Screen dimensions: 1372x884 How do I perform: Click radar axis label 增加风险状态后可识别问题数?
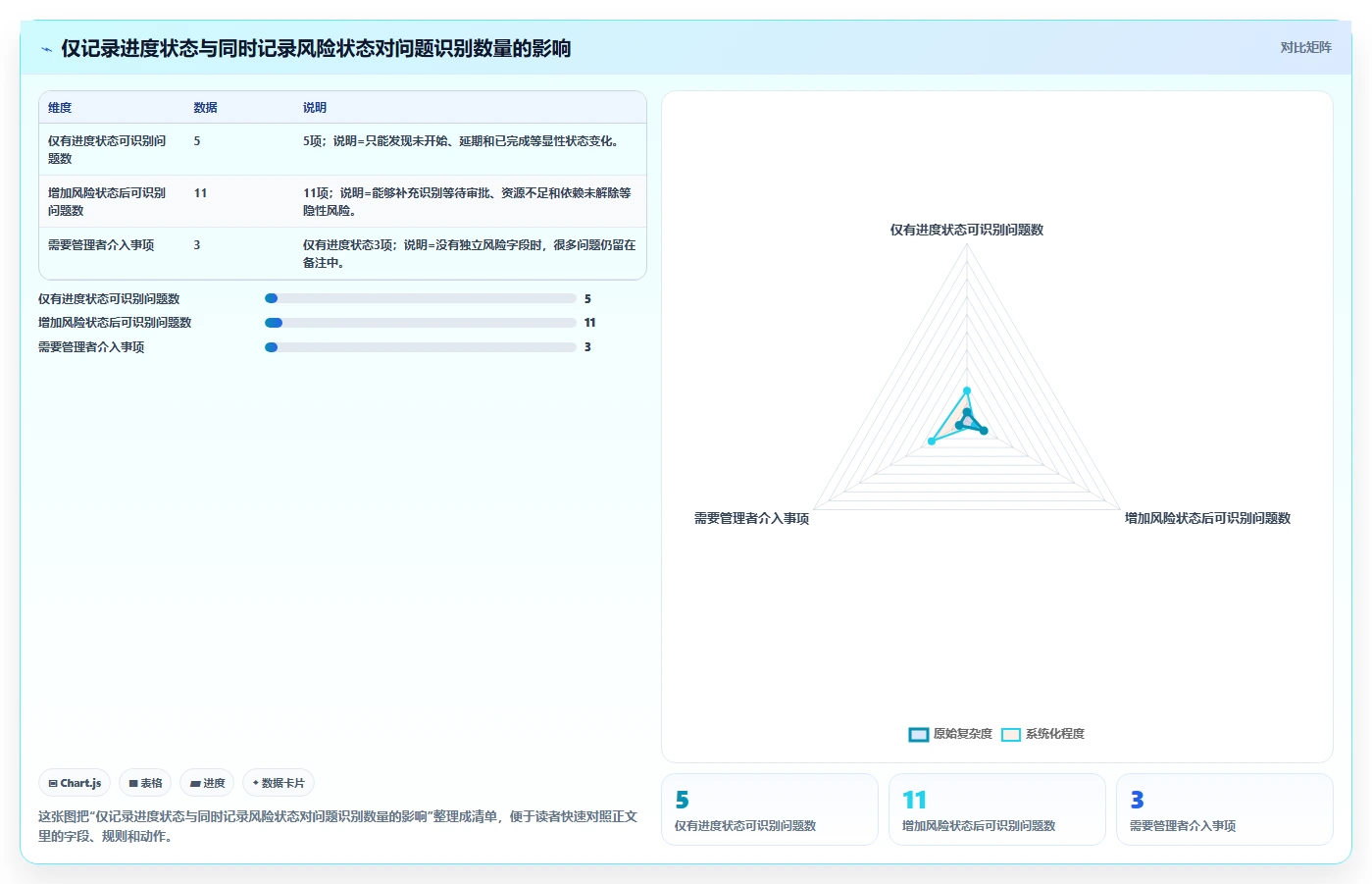(1207, 518)
